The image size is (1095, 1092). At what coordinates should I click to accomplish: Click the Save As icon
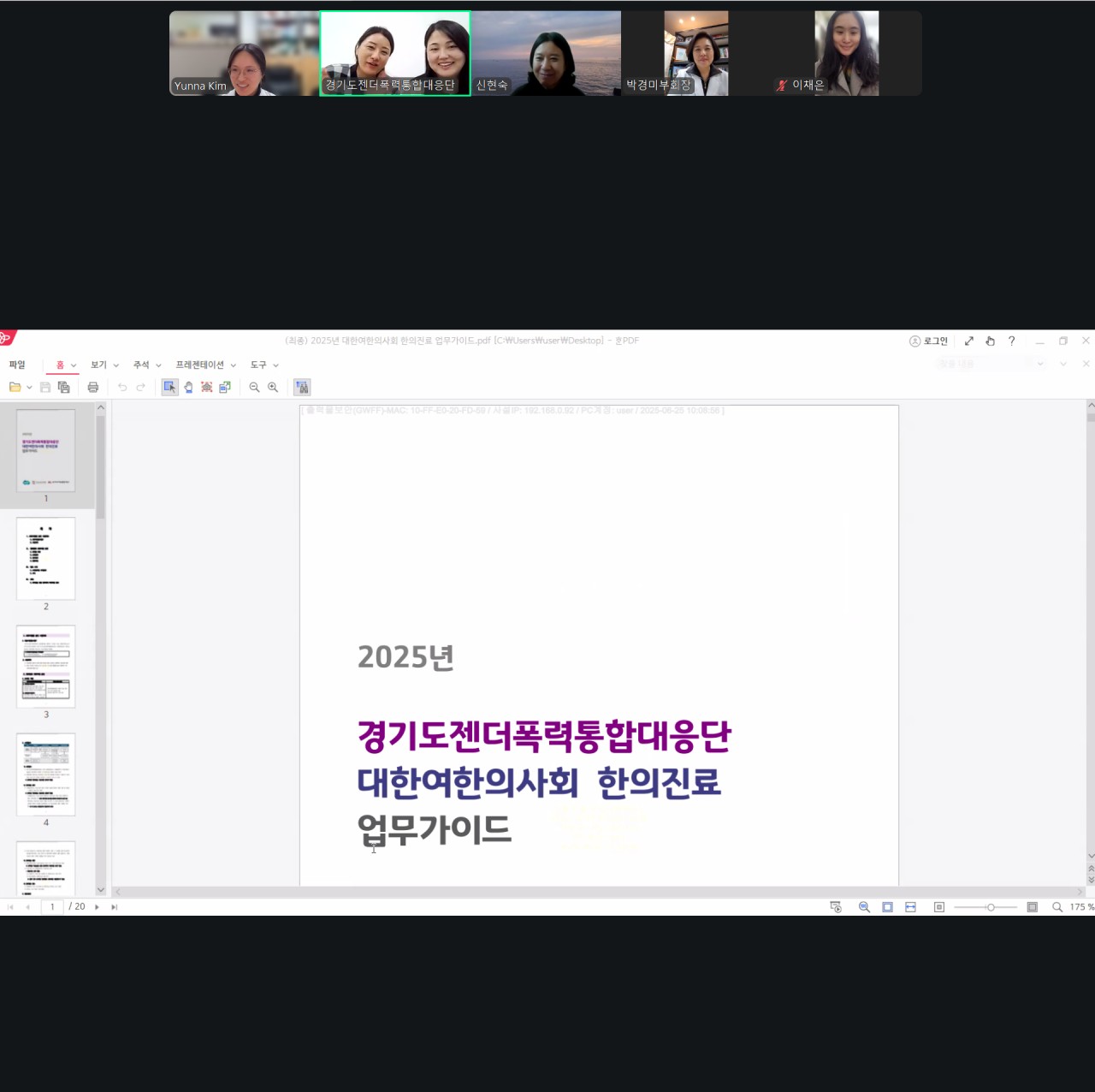[63, 388]
